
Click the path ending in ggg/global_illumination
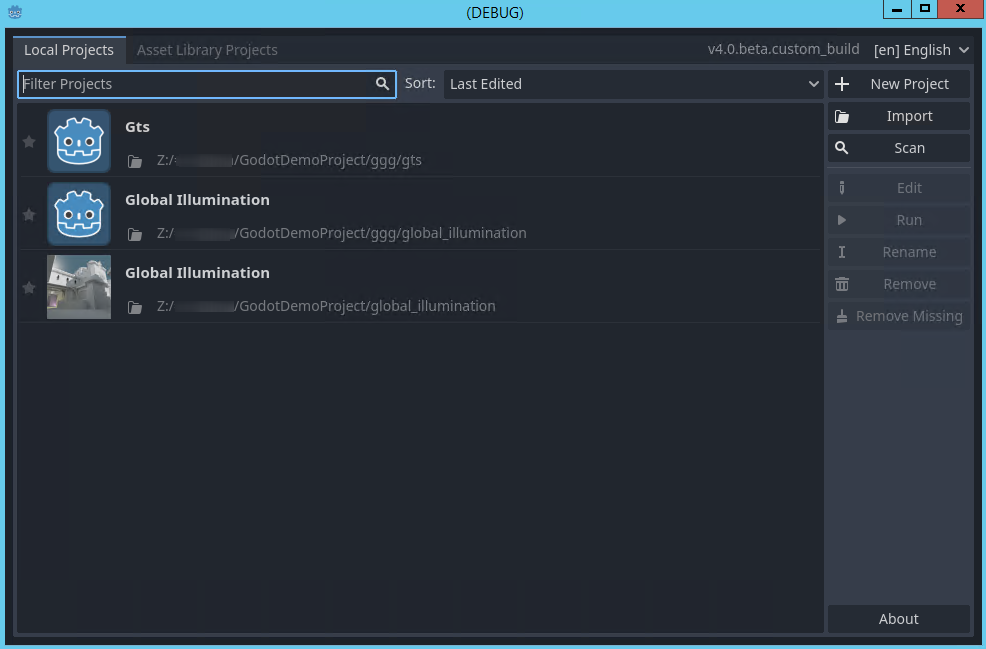pos(341,233)
